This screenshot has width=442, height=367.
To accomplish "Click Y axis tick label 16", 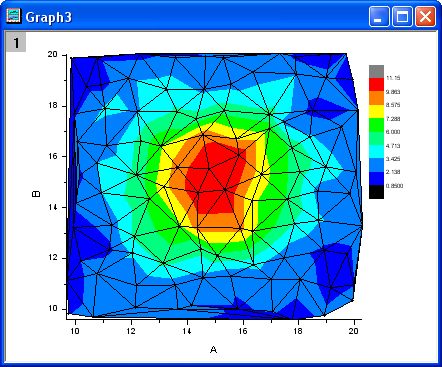I will 53,156.
